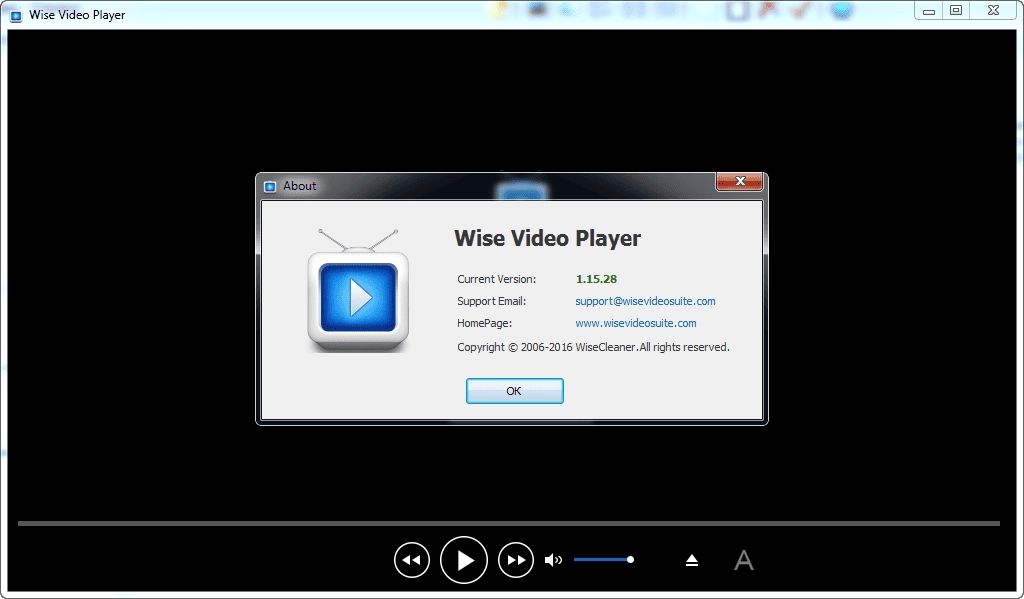Click the large letter A icon
This screenshot has width=1024, height=599.
pos(744,560)
